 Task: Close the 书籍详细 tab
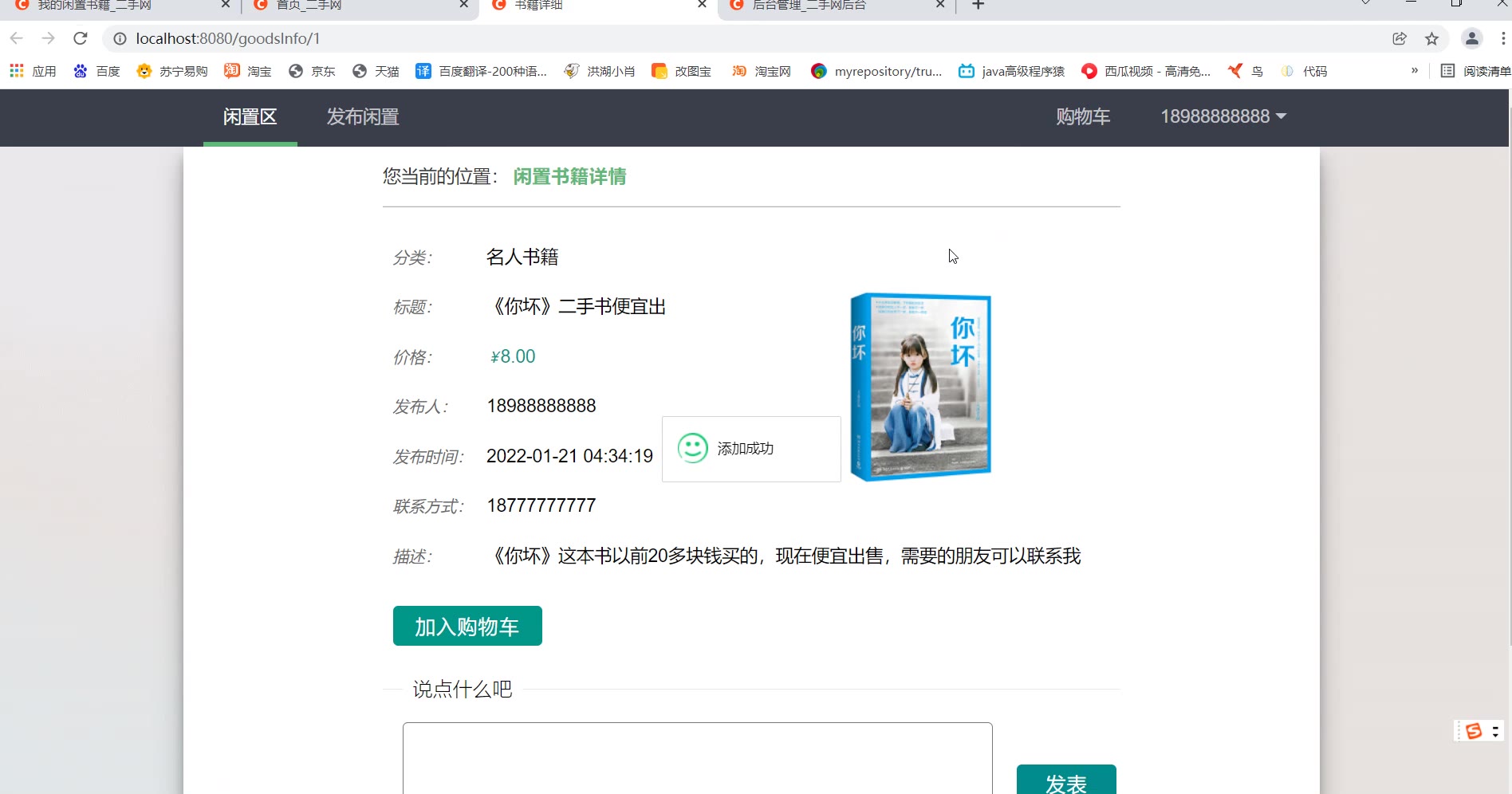pyautogui.click(x=702, y=4)
